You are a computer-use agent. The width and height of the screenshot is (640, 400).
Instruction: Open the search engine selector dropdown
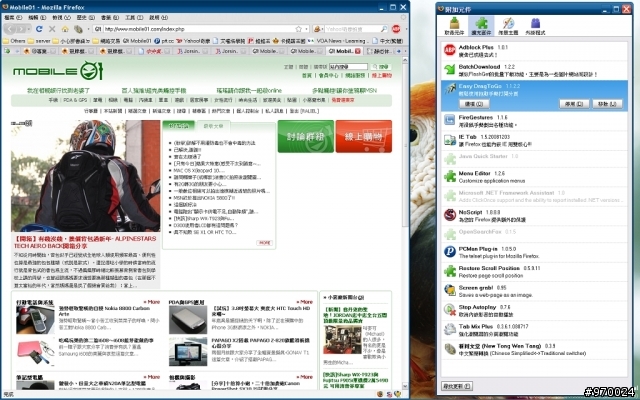[321, 29]
